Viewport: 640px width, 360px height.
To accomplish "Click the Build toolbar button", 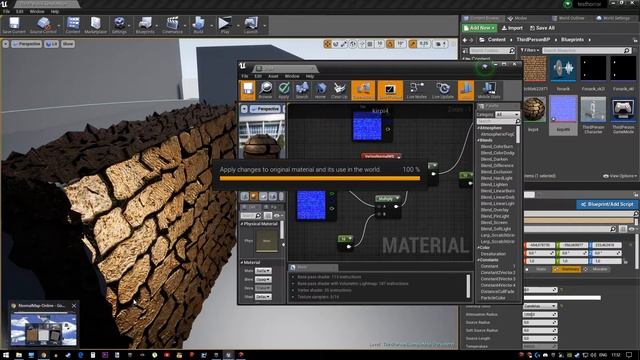I will pyautogui.click(x=198, y=24).
